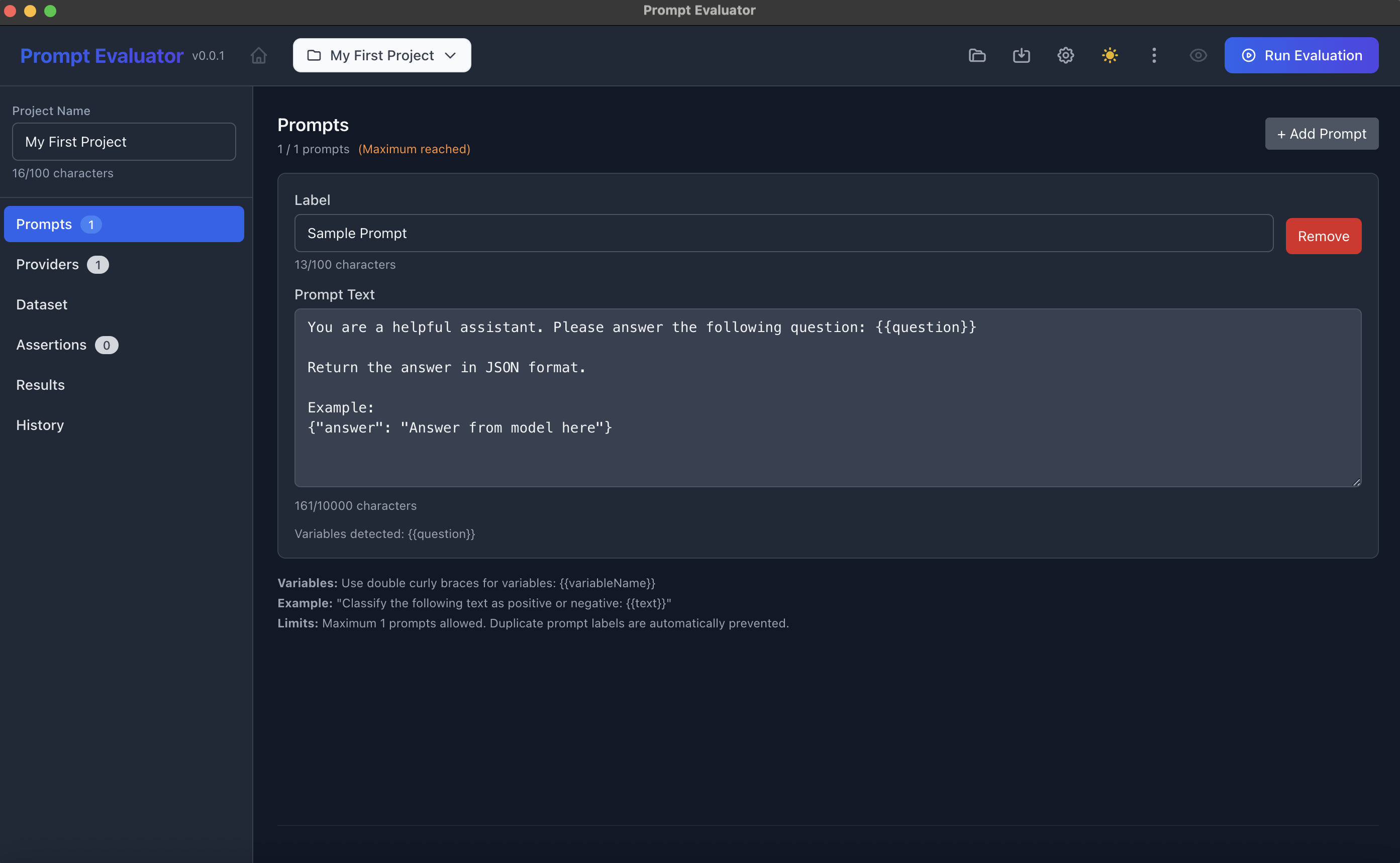
Task: Remove the Sample Prompt
Action: tap(1323, 236)
